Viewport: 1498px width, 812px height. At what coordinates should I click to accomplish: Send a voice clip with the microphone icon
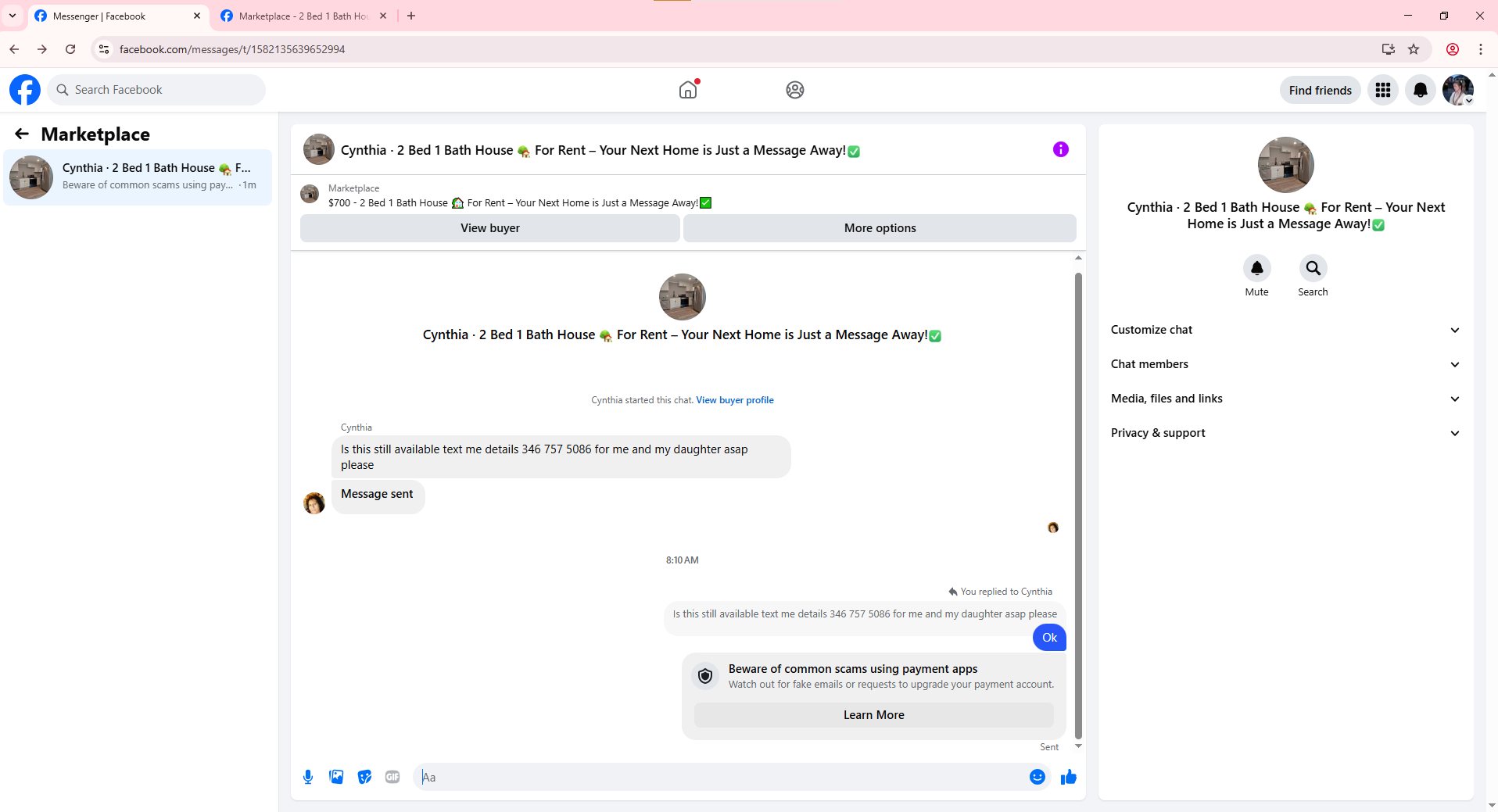pos(308,777)
